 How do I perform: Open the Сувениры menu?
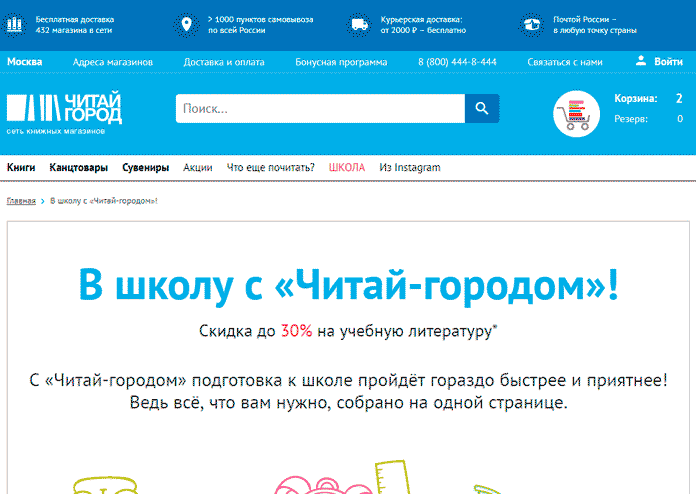[146, 167]
